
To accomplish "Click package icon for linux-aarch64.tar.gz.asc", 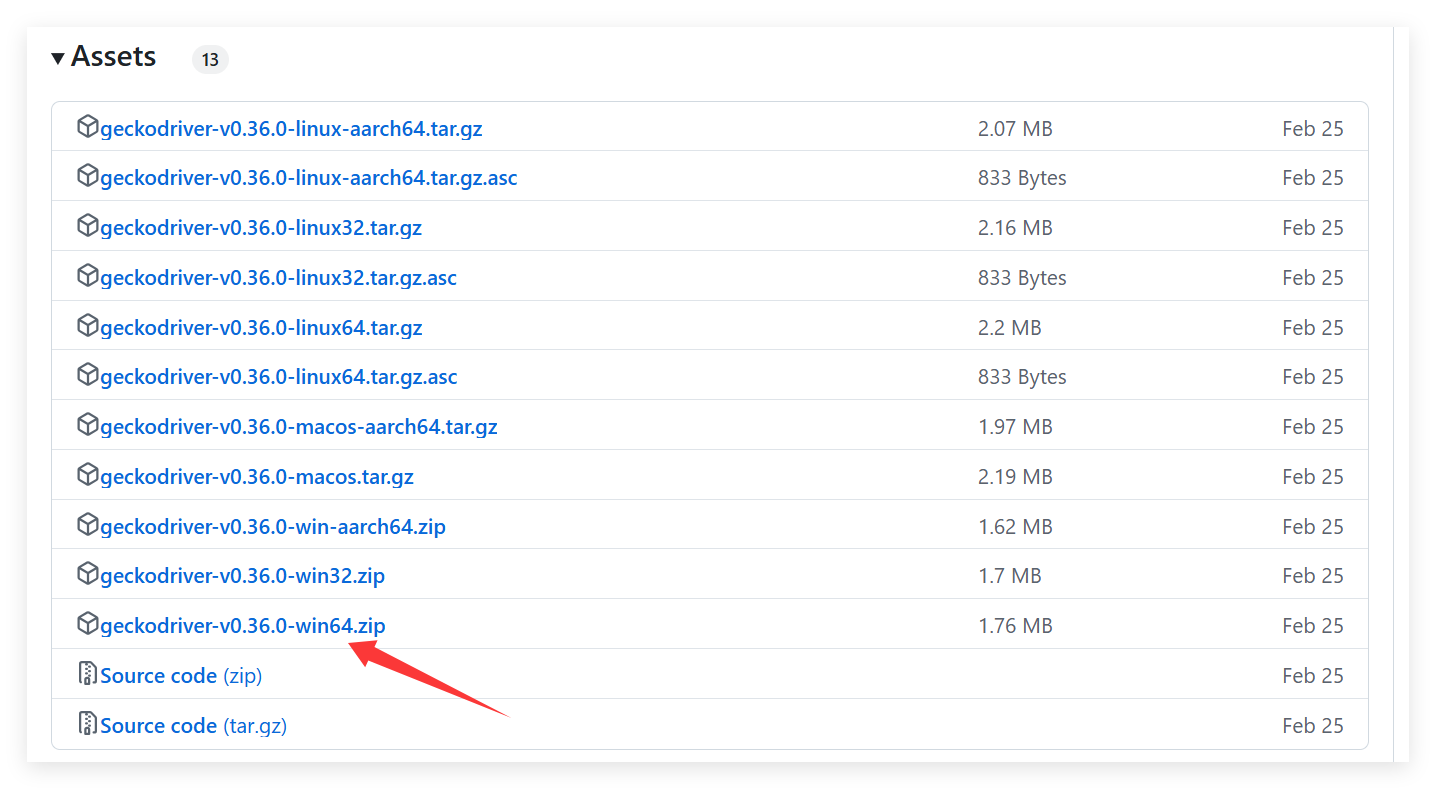I will click(x=88, y=177).
